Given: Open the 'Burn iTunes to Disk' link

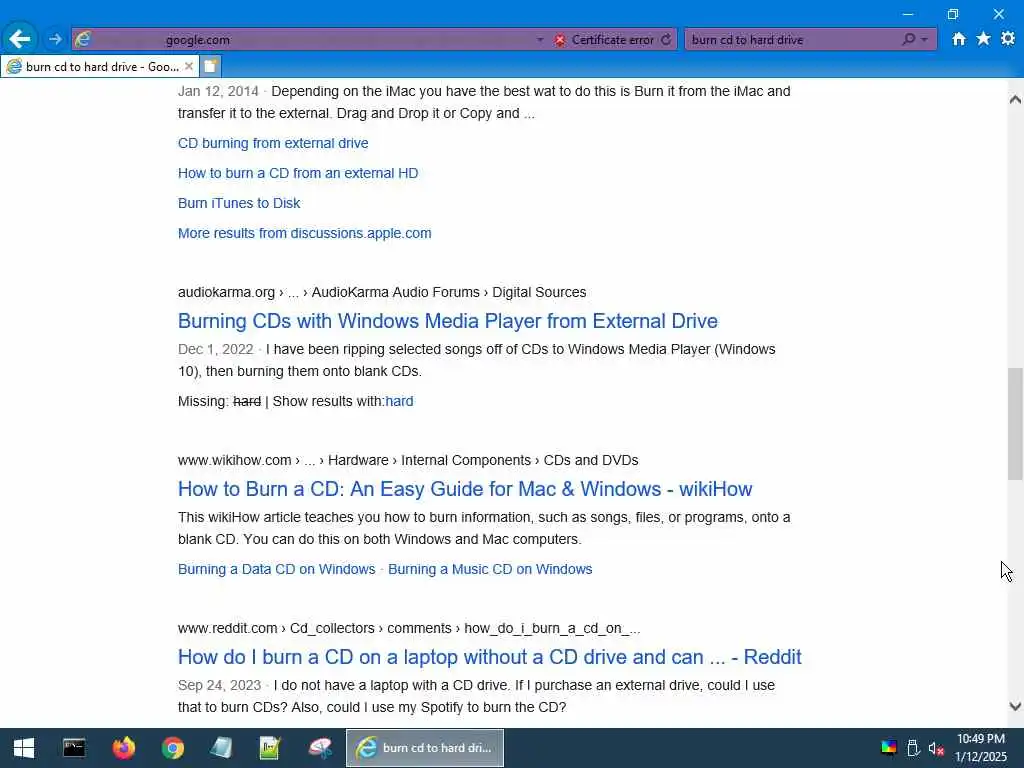Looking at the screenshot, I should tap(239, 203).
